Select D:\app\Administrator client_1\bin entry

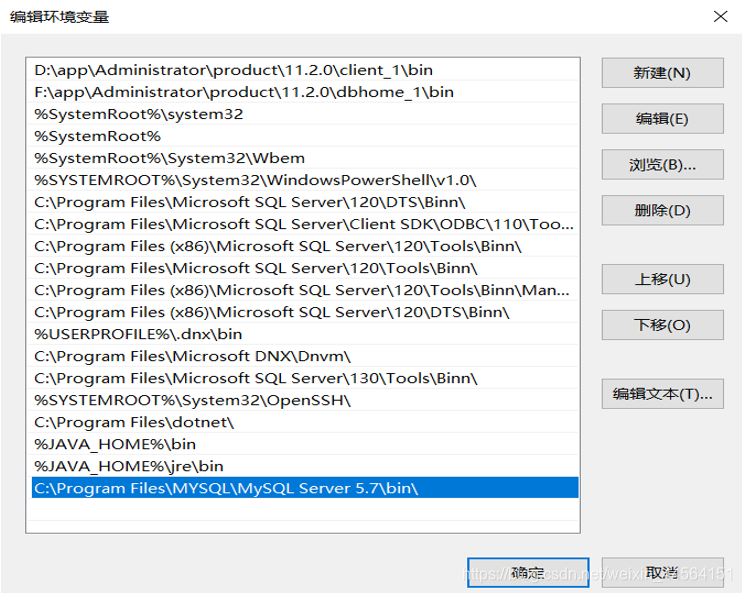(x=305, y=70)
